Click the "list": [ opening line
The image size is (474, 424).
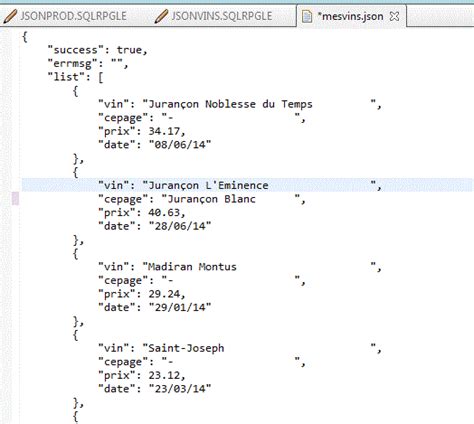coord(75,77)
